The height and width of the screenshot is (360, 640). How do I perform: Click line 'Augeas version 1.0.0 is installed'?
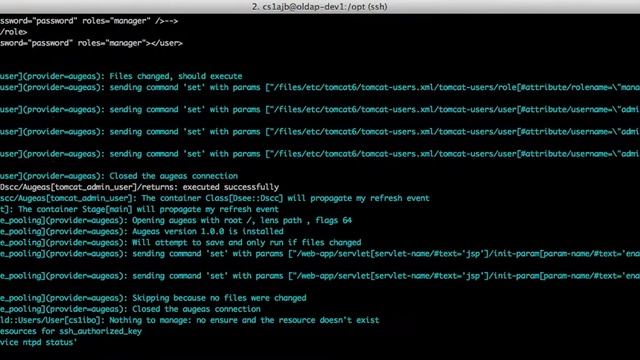207,231
